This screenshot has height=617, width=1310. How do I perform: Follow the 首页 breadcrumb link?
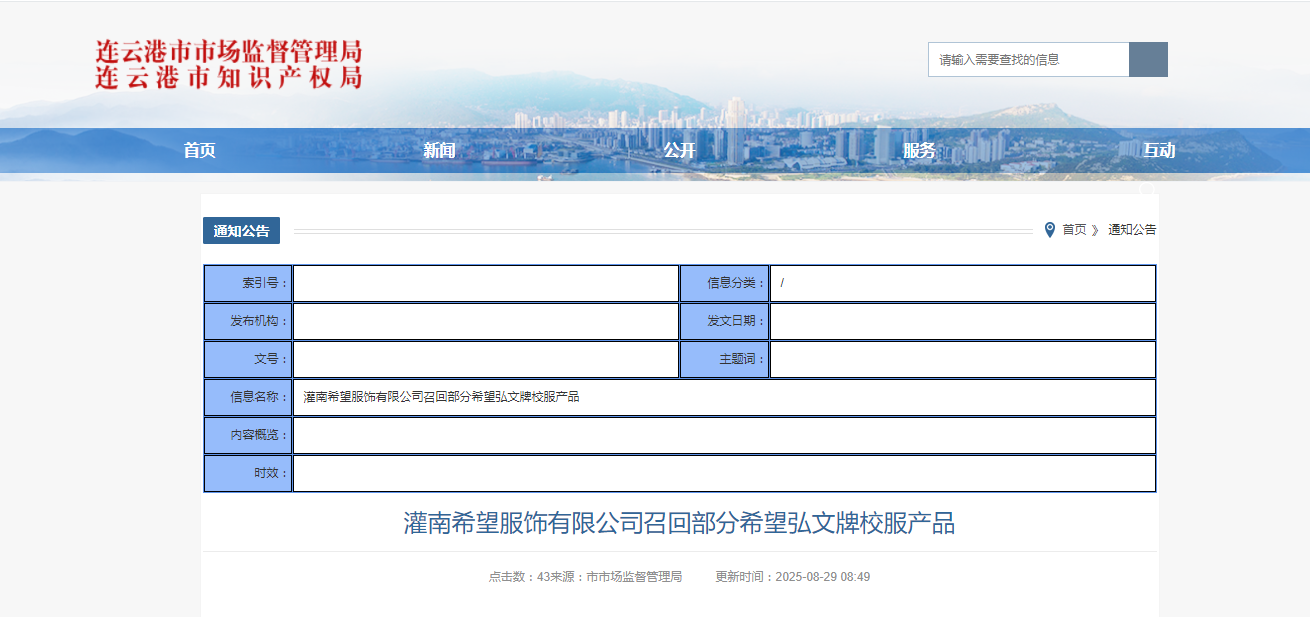[x=1074, y=230]
